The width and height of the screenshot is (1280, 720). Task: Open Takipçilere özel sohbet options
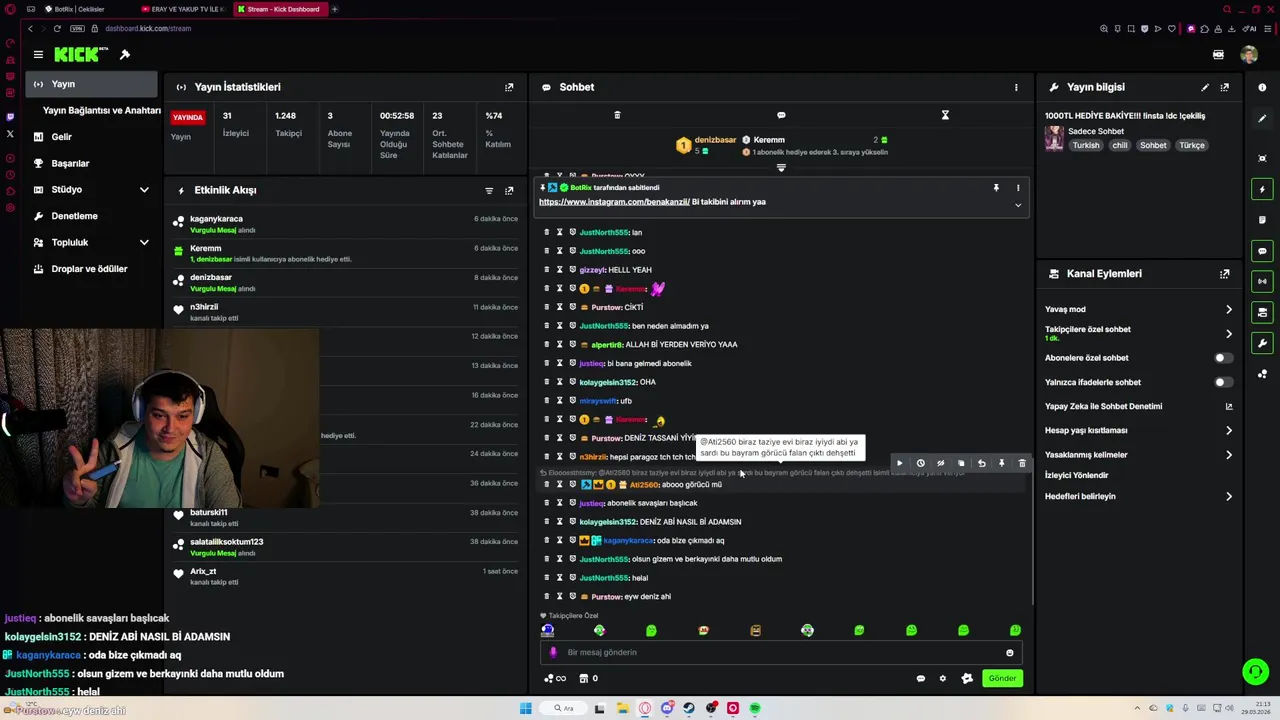coord(1229,334)
